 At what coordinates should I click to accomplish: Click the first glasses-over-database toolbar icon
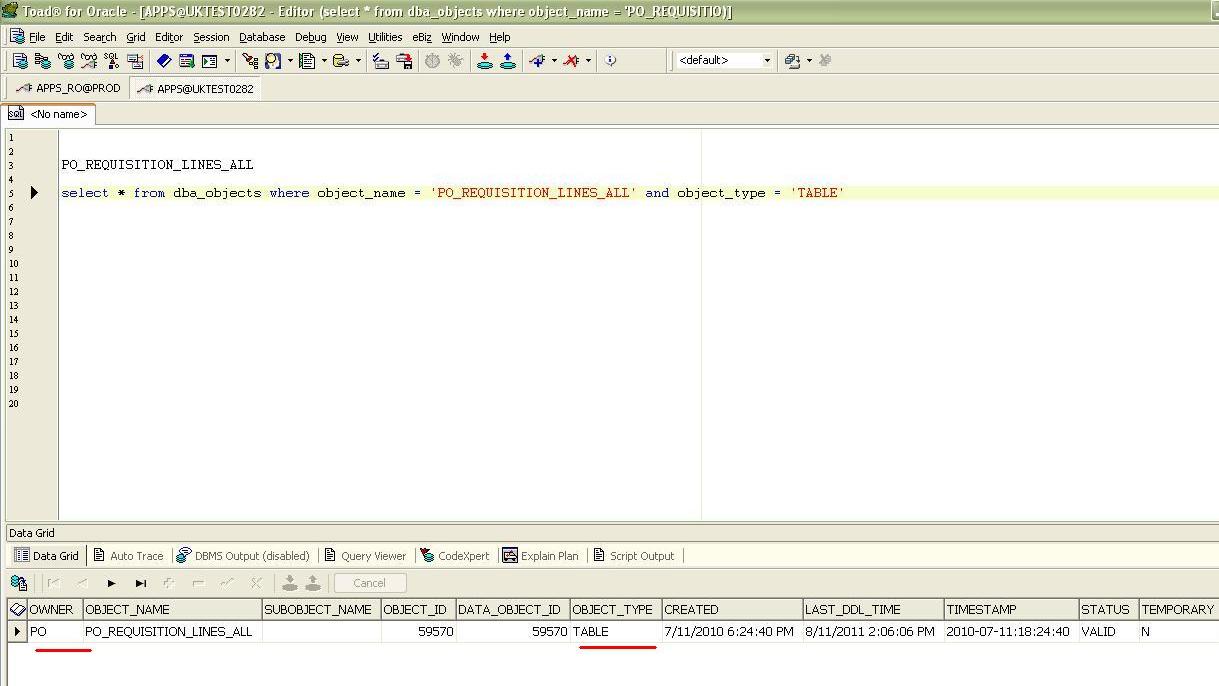pyautogui.click(x=66, y=60)
